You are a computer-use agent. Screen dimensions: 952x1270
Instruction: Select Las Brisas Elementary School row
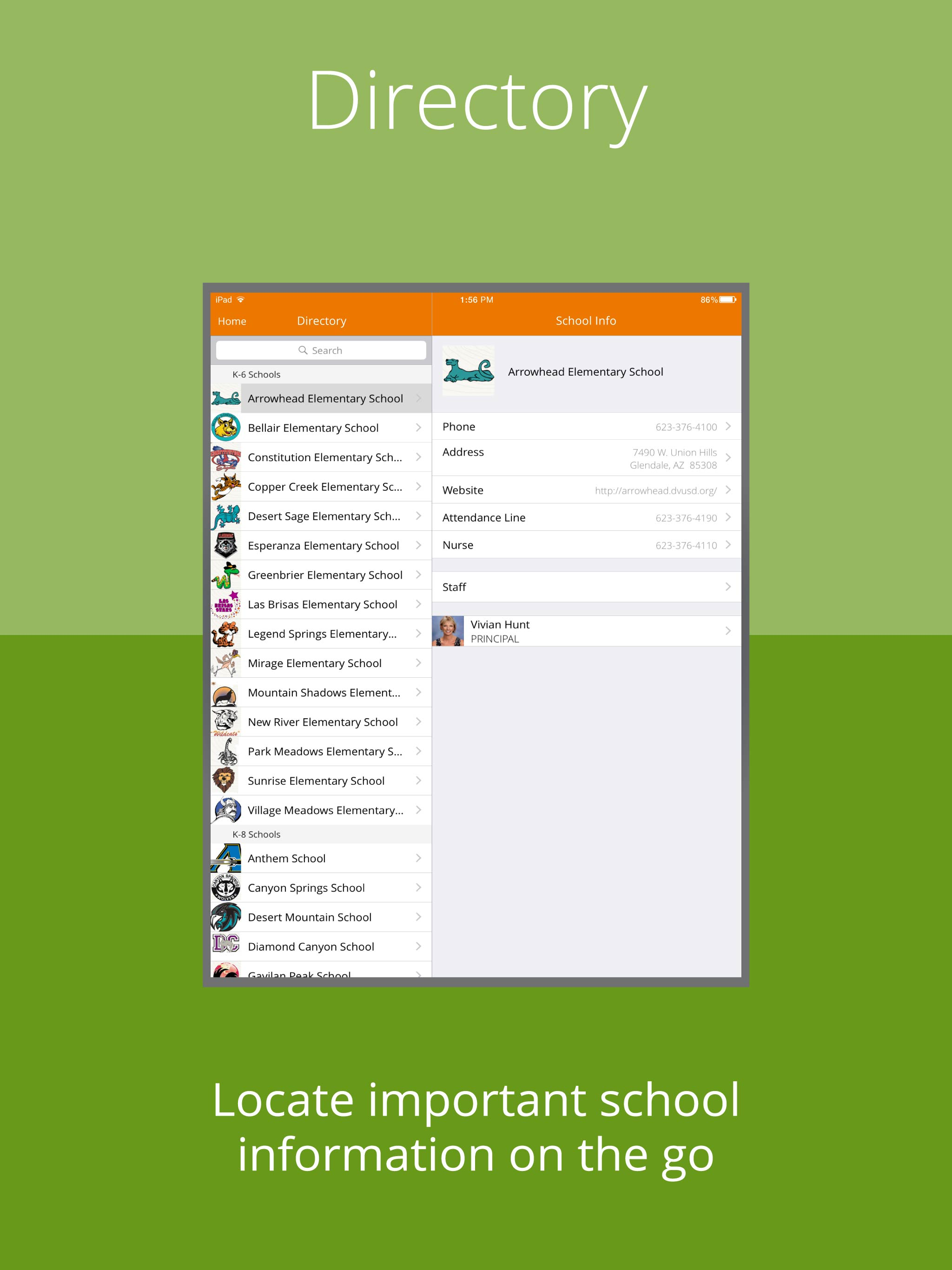322,604
